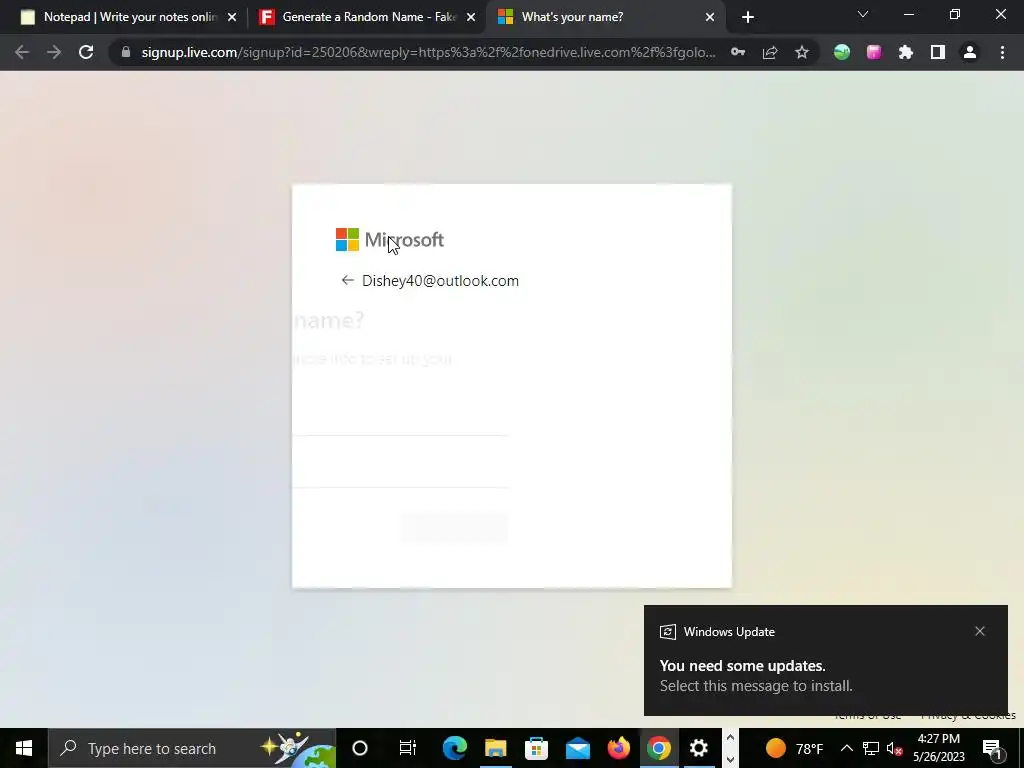Switch to the Notepad browser tab
The image size is (1024, 768).
pyautogui.click(x=129, y=17)
